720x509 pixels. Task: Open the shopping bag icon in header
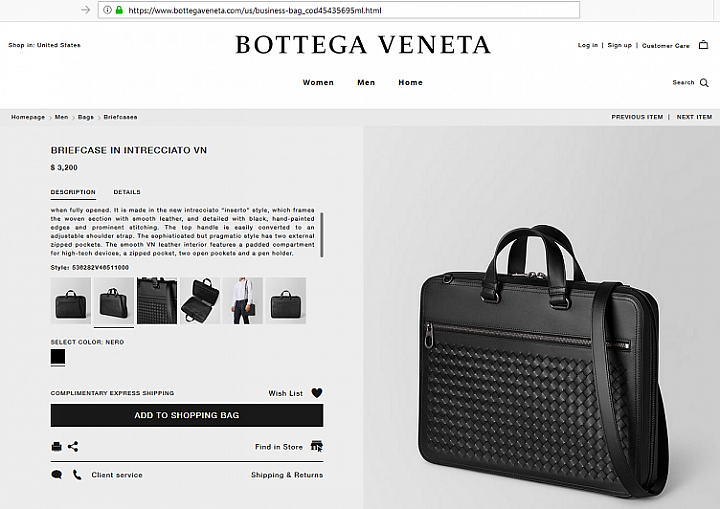point(703,45)
